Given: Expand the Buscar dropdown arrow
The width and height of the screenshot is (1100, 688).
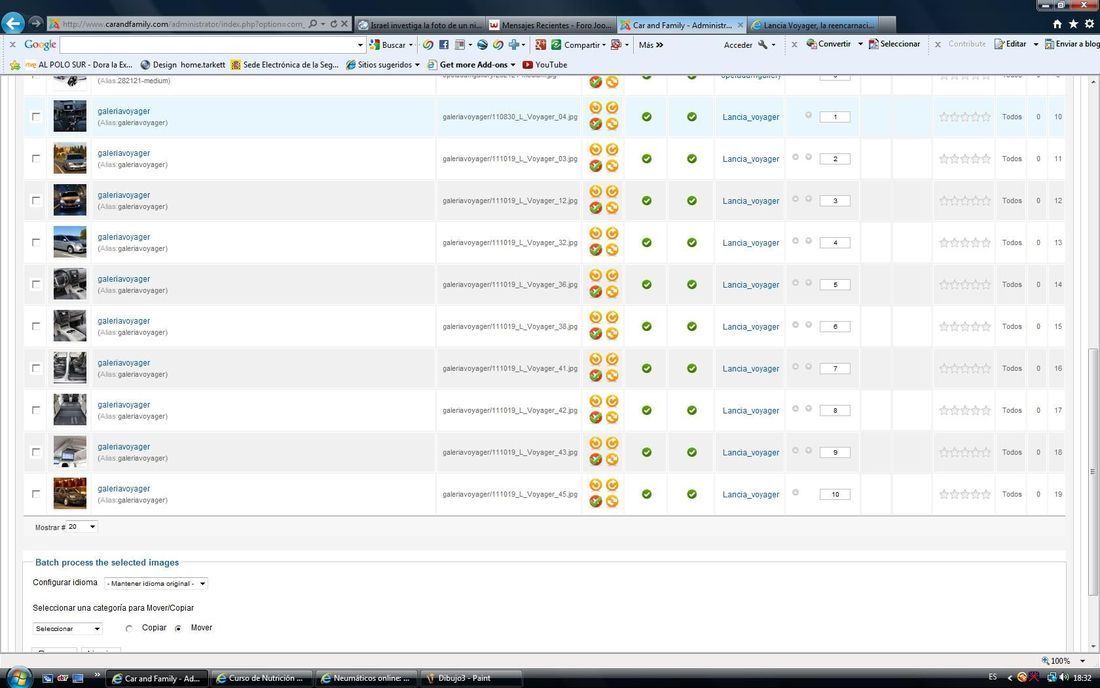Looking at the screenshot, I should click(x=410, y=45).
